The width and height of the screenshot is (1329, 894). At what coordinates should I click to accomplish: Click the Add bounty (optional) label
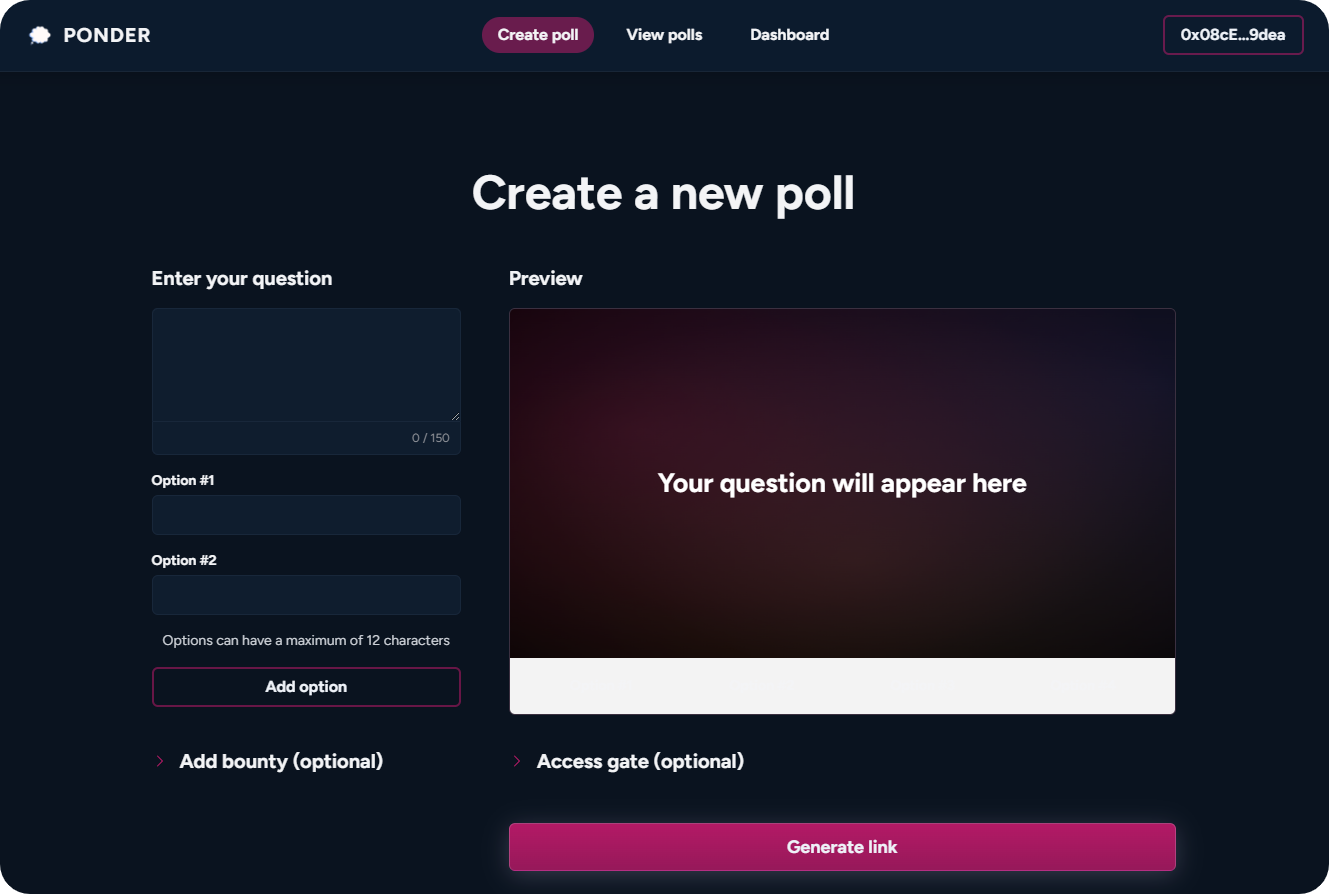click(281, 762)
